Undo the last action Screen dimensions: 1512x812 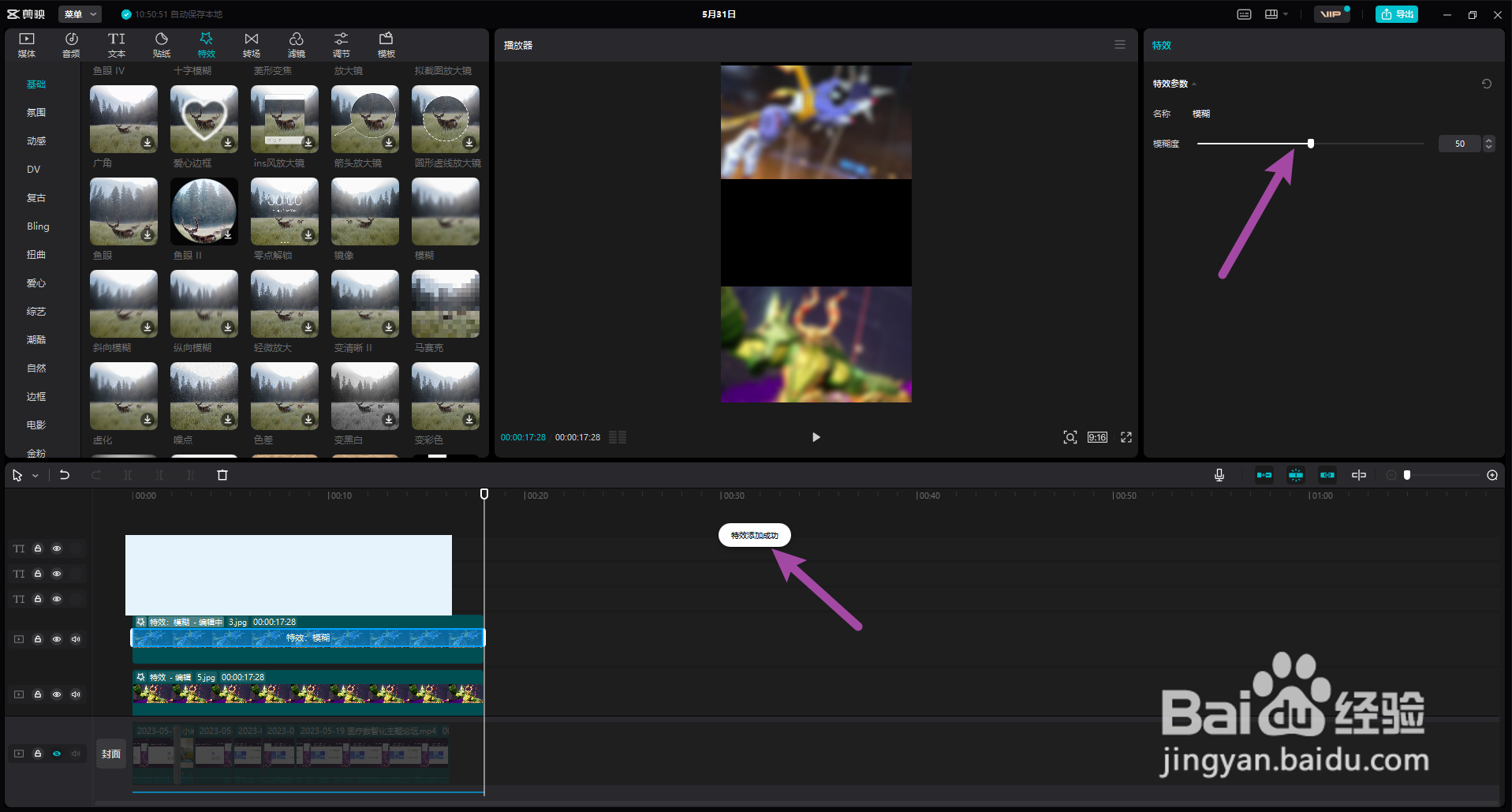click(x=65, y=475)
